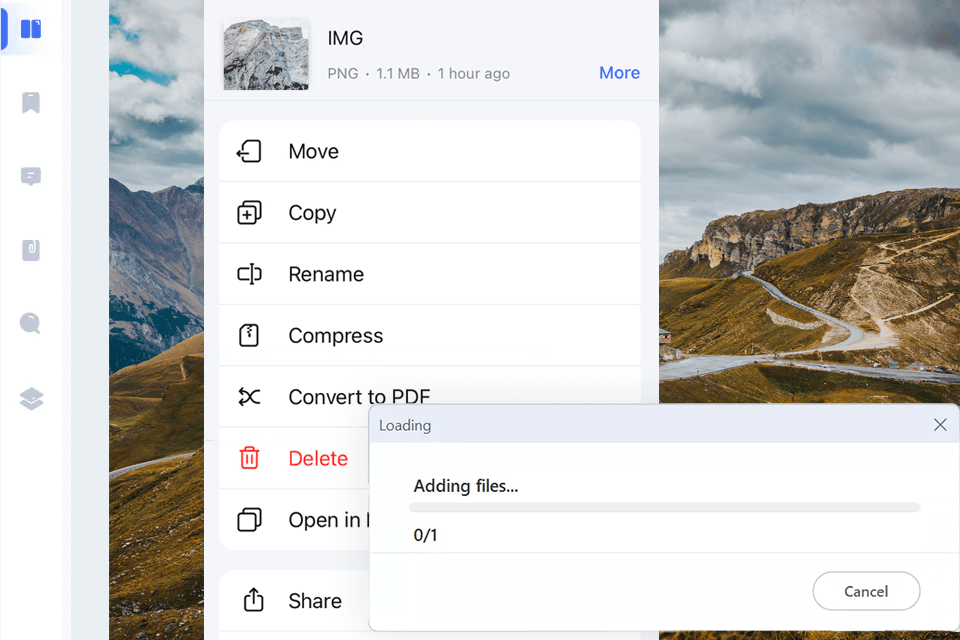Open the comments sidebar icon
The image size is (960, 640).
point(31,176)
